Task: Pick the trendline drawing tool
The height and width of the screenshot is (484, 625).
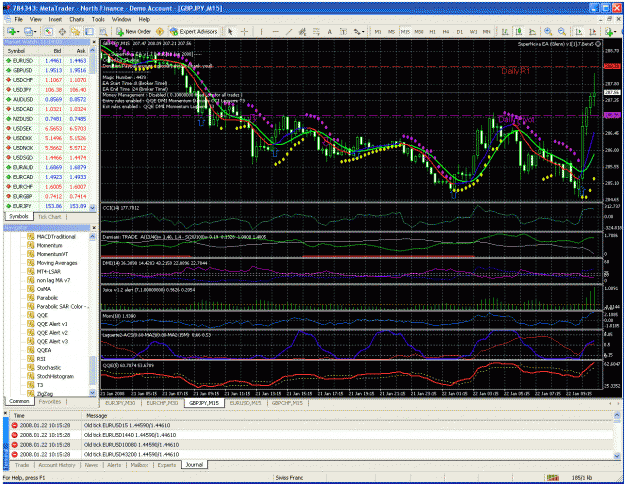Action: [289, 31]
